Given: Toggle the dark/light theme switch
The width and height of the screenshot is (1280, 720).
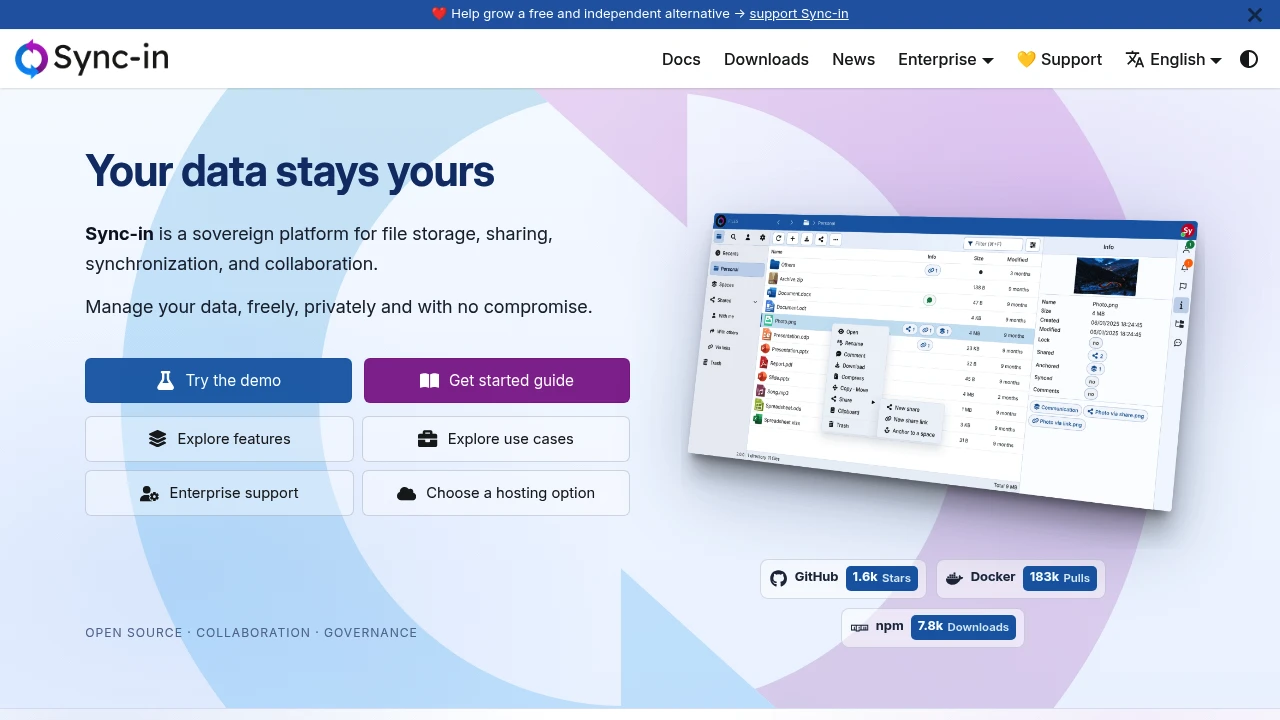Looking at the screenshot, I should pyautogui.click(x=1249, y=59).
